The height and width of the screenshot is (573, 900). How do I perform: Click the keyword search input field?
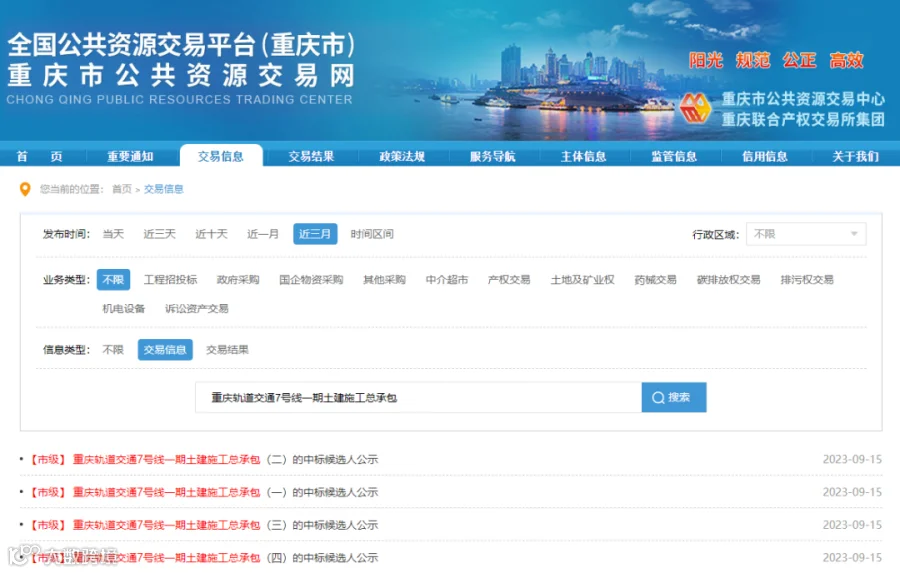coord(418,397)
